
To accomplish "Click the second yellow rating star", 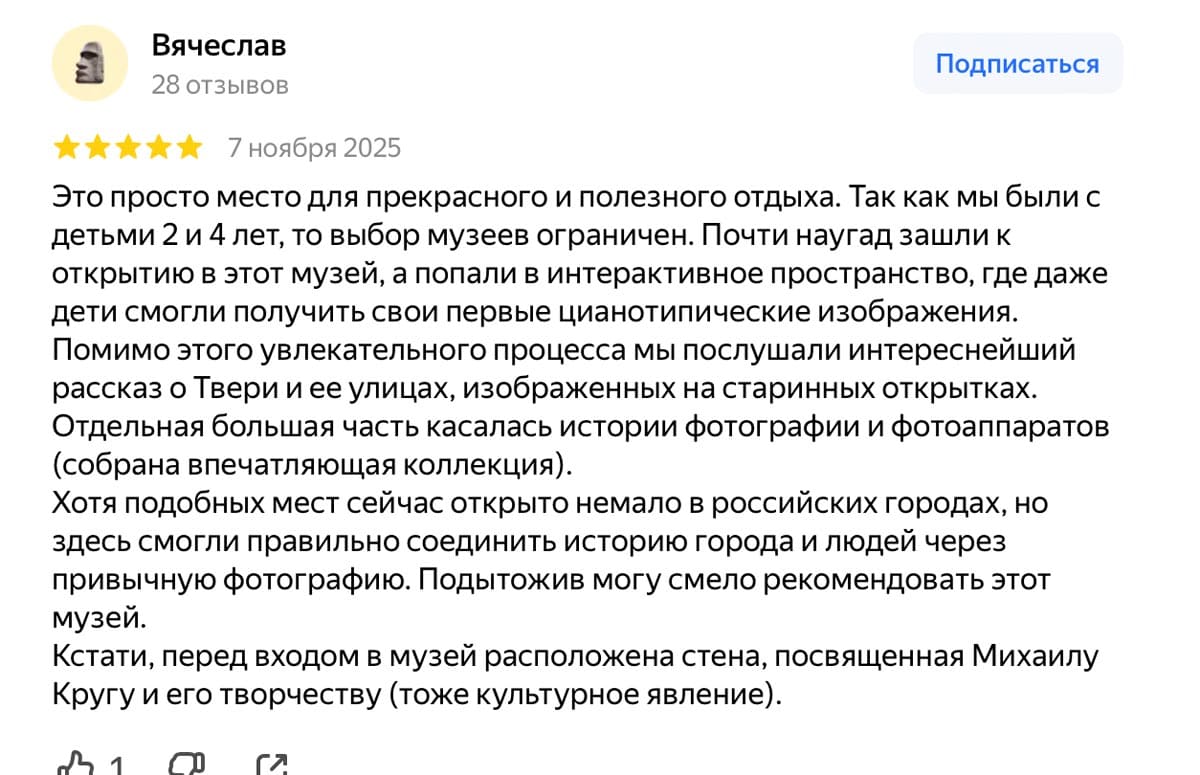I will [97, 149].
